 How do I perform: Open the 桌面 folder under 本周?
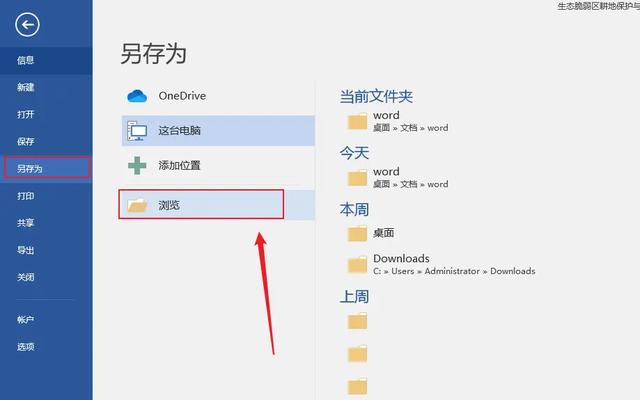pos(384,233)
